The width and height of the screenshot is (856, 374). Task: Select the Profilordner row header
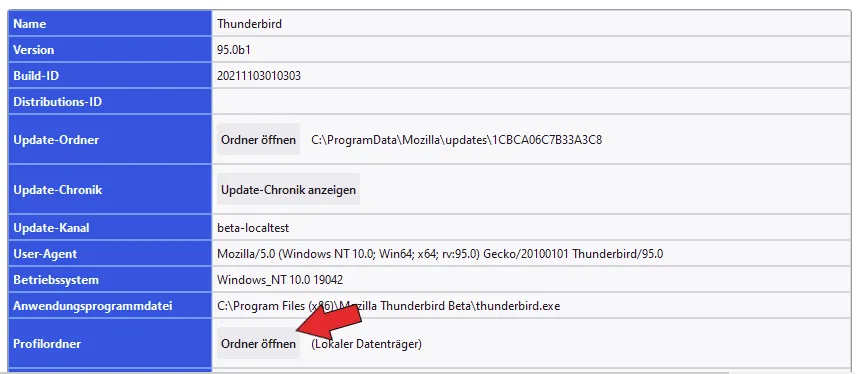[x=110, y=344]
